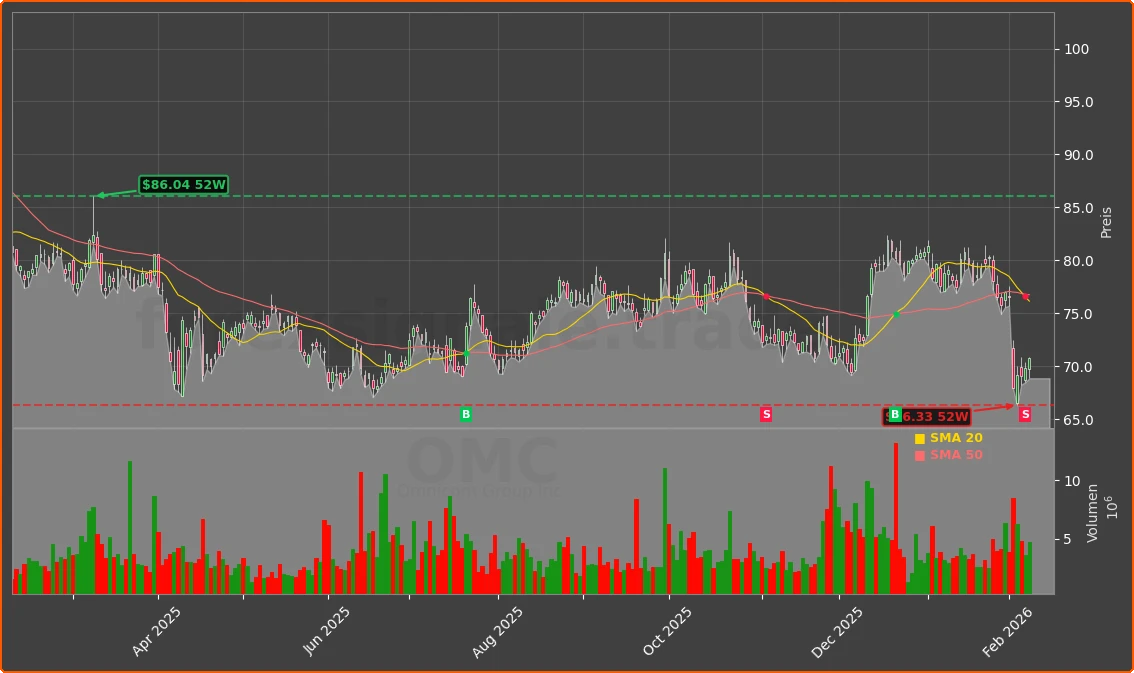This screenshot has height=673, width=1134.
Task: Toggle the green dashed 52-week high line
Action: 500,195
